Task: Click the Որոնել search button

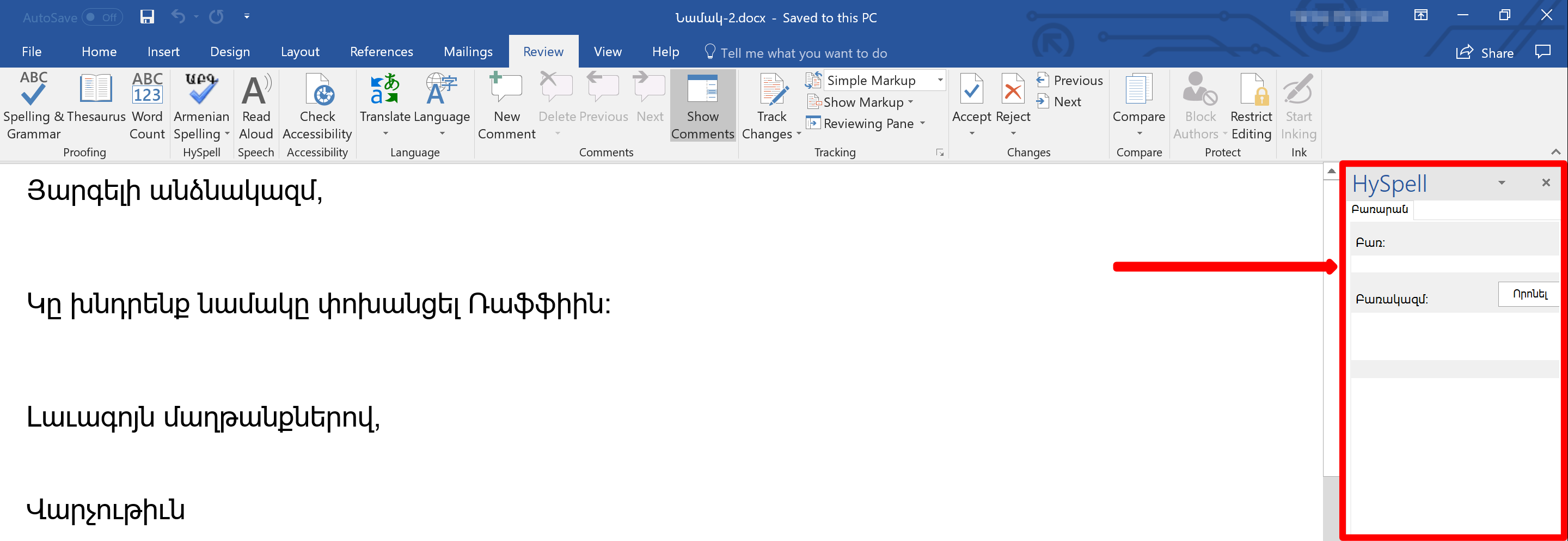Action: [x=1528, y=294]
